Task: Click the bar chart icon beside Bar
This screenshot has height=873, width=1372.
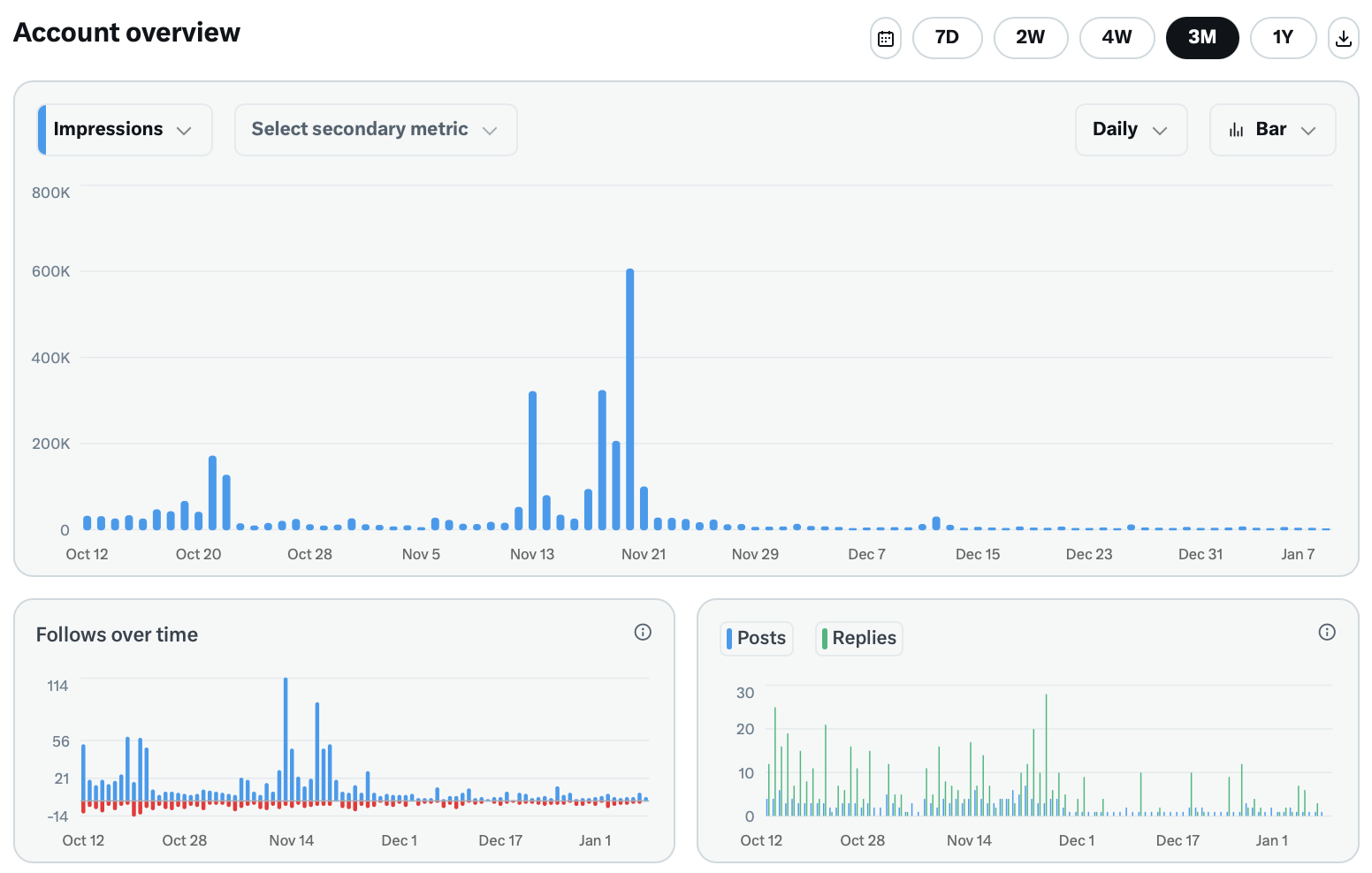Action: click(1237, 129)
